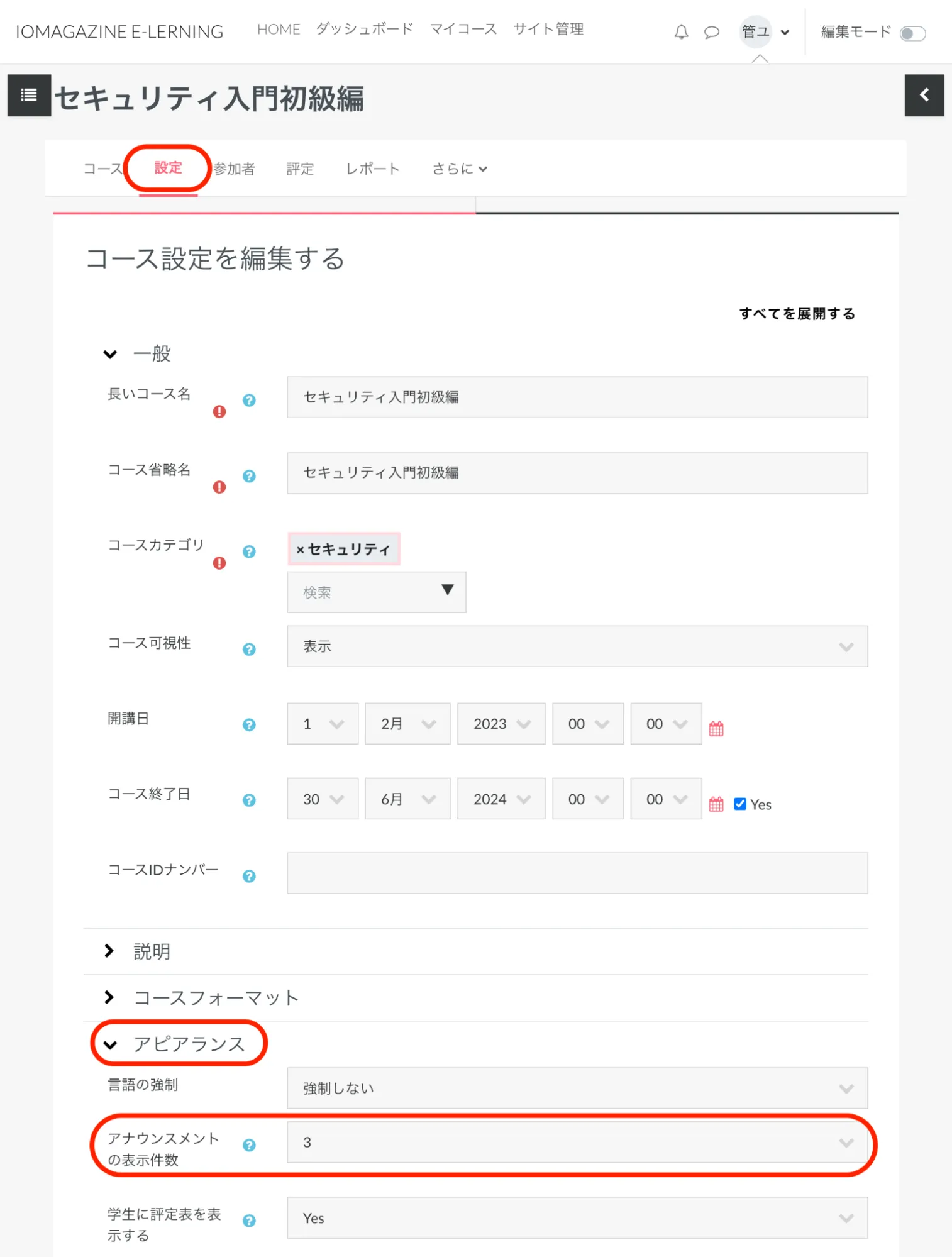The image size is (952, 1257).
Task: Click the すべてを展開する link
Action: 797,313
